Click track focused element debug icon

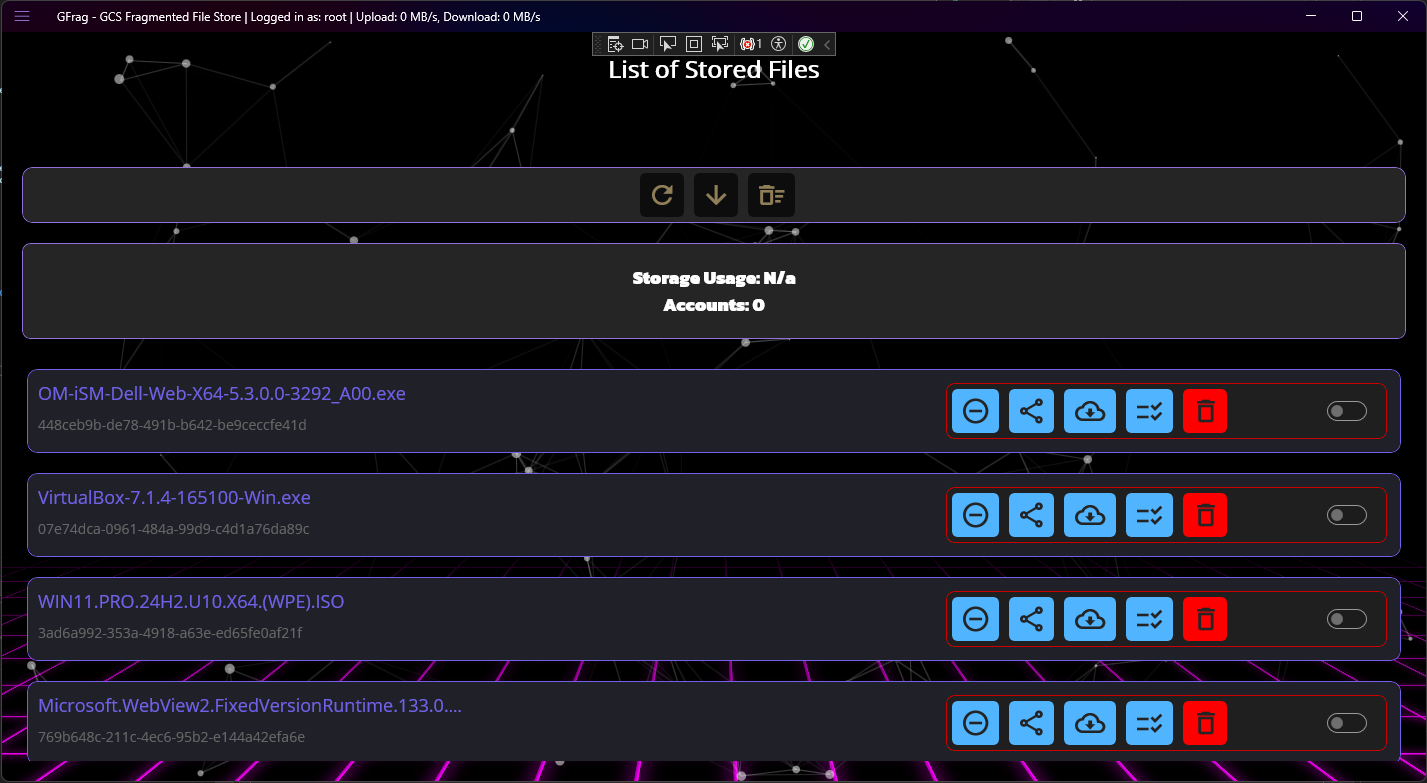coord(720,44)
